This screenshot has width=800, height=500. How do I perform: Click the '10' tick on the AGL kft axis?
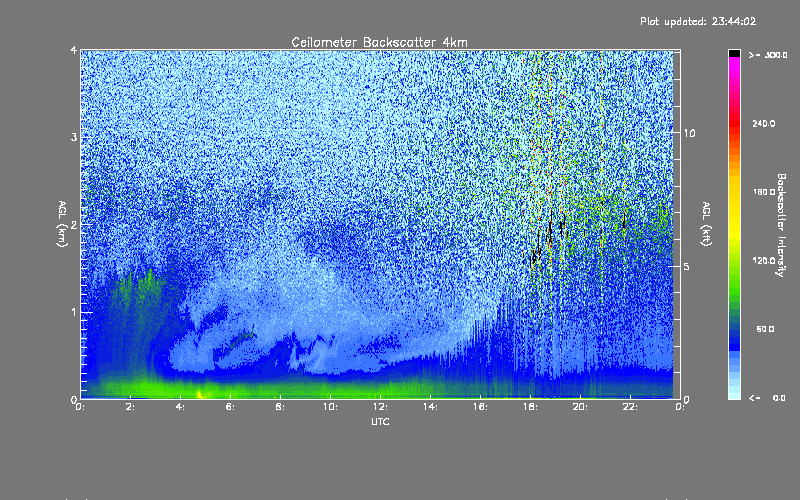pyautogui.click(x=689, y=134)
